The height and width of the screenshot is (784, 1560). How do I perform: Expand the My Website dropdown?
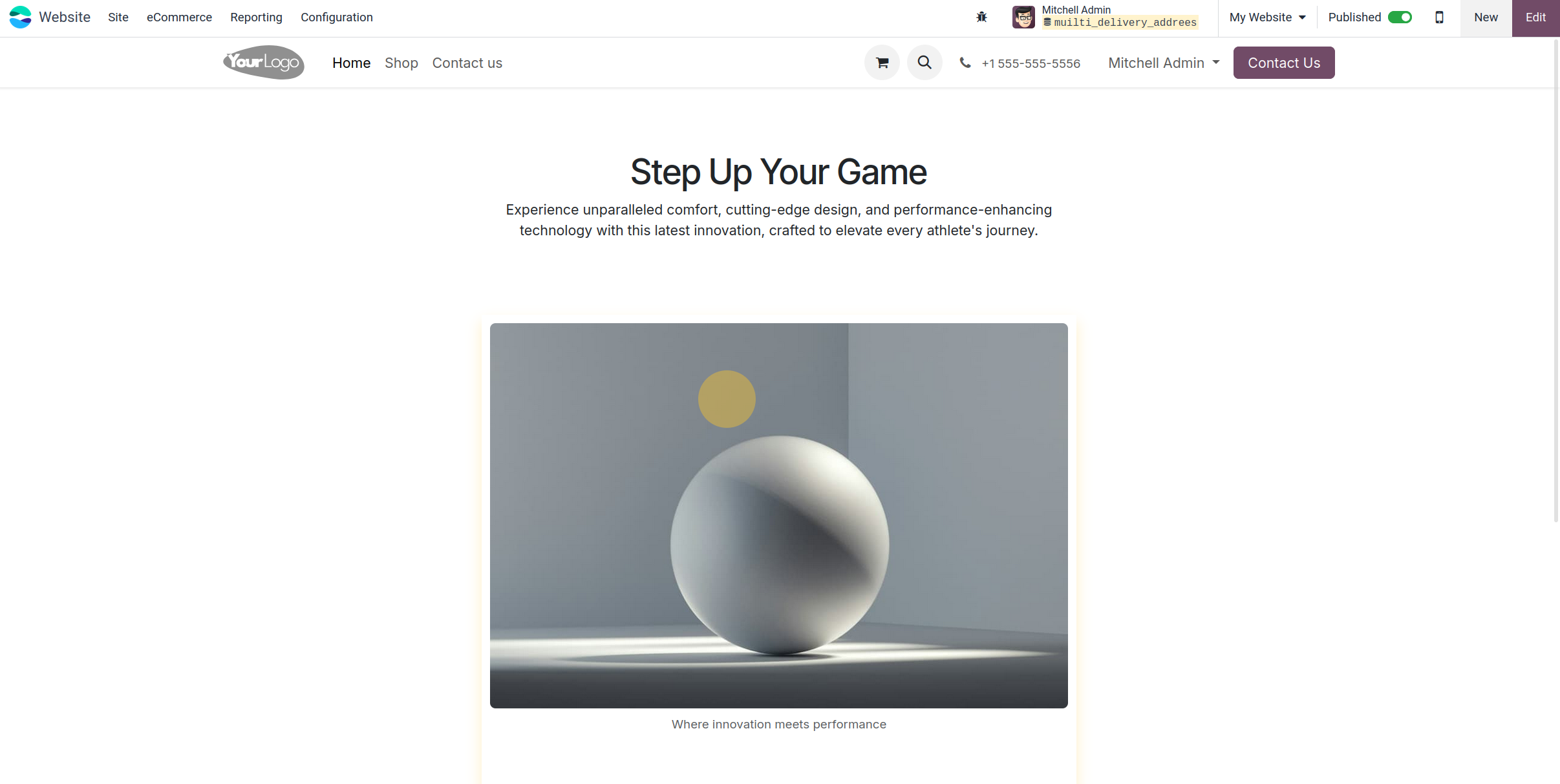click(x=1267, y=17)
